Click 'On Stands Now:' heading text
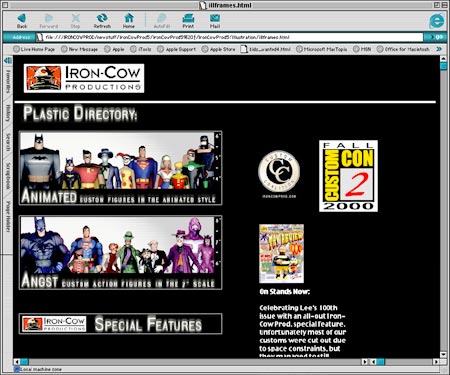Screen dimensions: 450x375 (285, 292)
